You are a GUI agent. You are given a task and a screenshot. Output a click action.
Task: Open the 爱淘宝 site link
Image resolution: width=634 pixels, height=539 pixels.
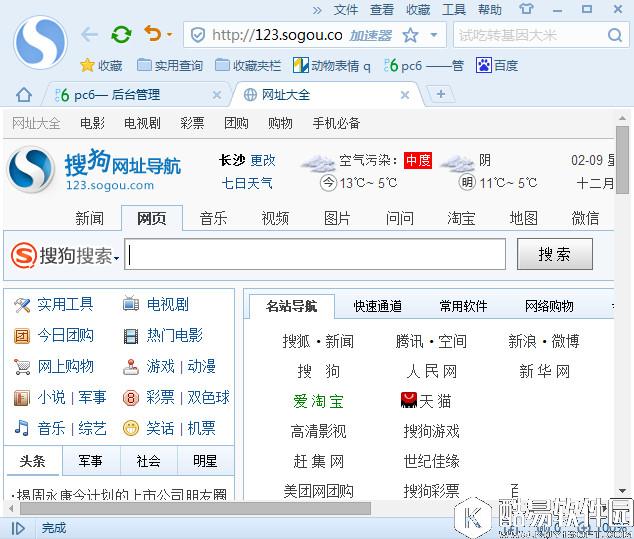pos(319,401)
